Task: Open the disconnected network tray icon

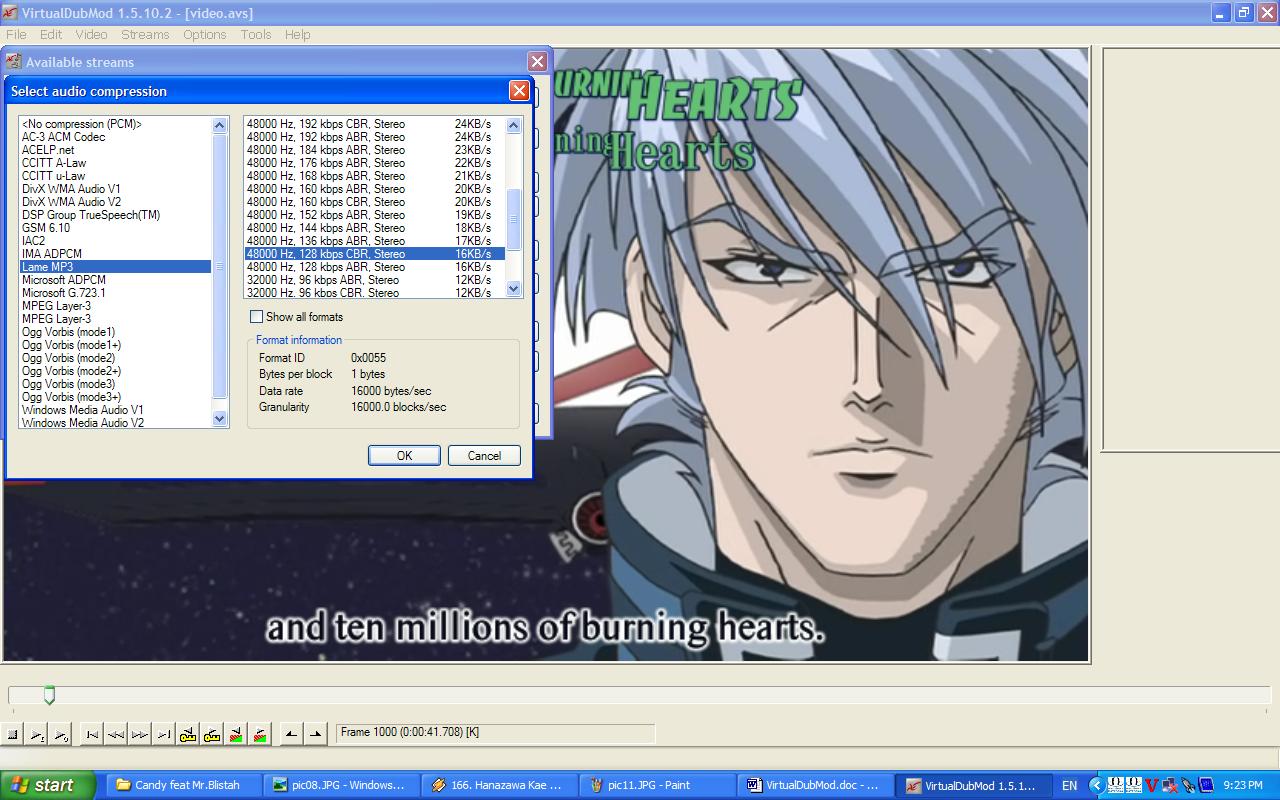Action: click(x=1171, y=785)
